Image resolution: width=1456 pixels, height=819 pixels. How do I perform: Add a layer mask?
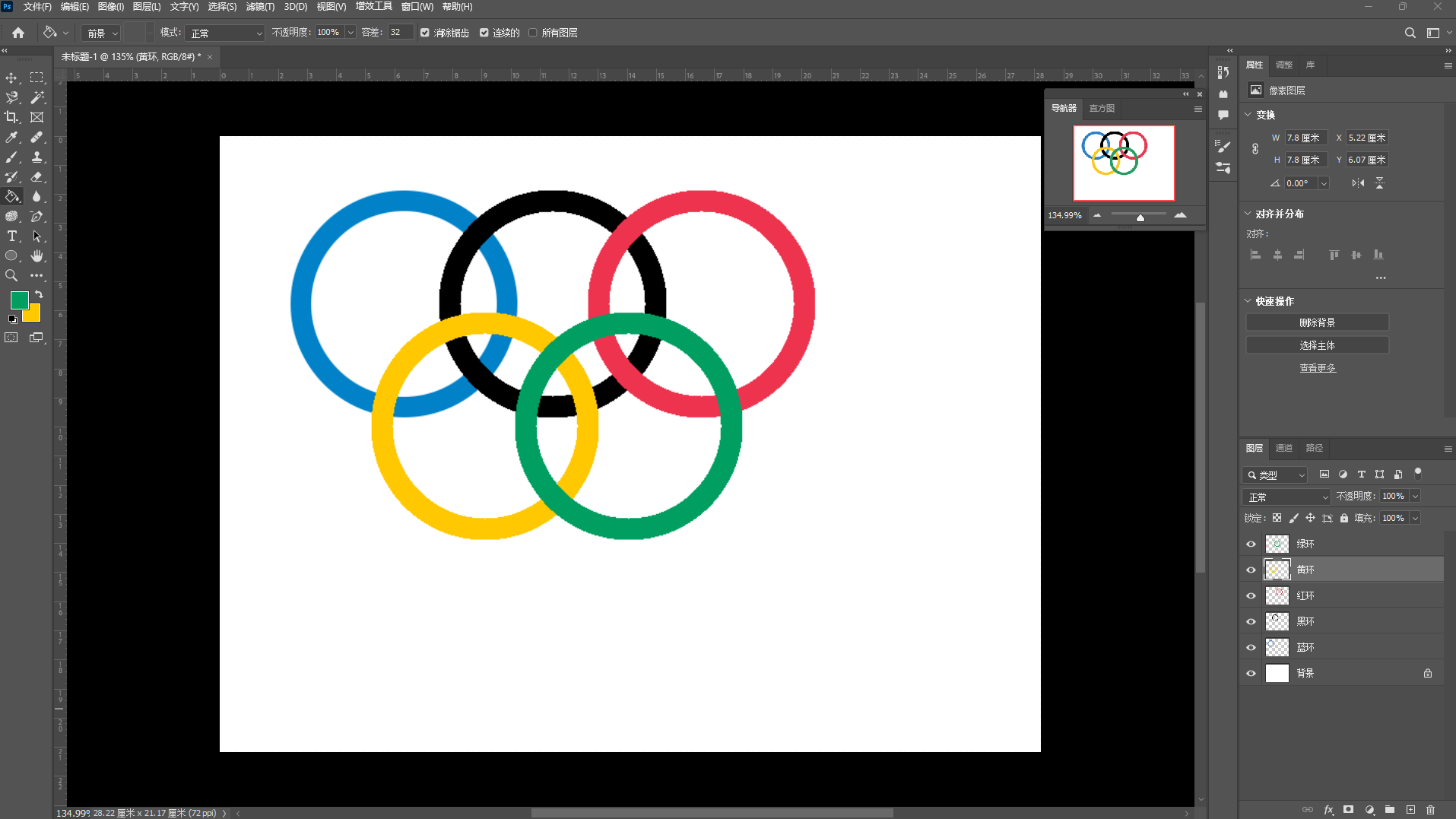click(x=1348, y=810)
